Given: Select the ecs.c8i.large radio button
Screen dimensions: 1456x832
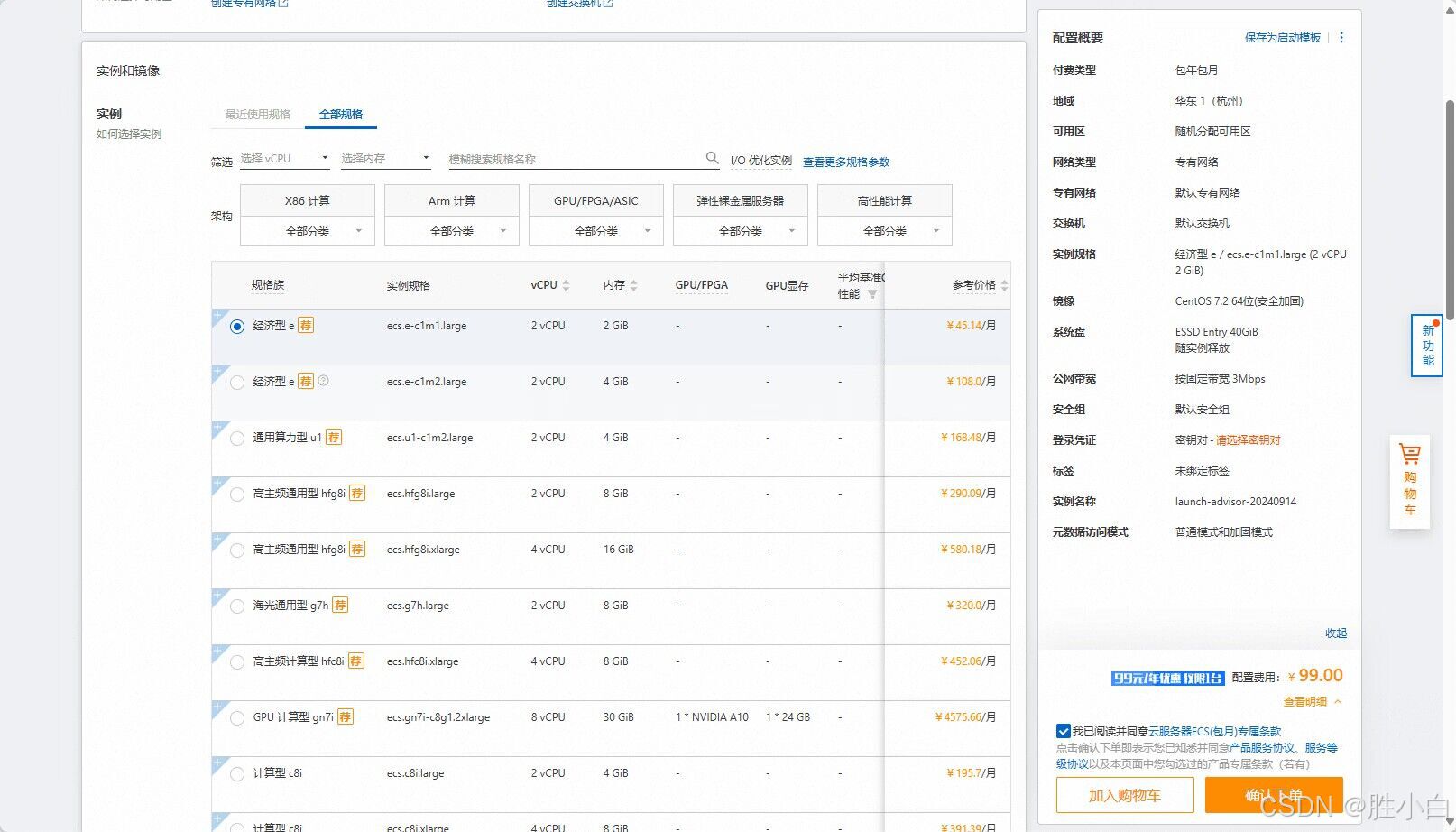Looking at the screenshot, I should (237, 774).
